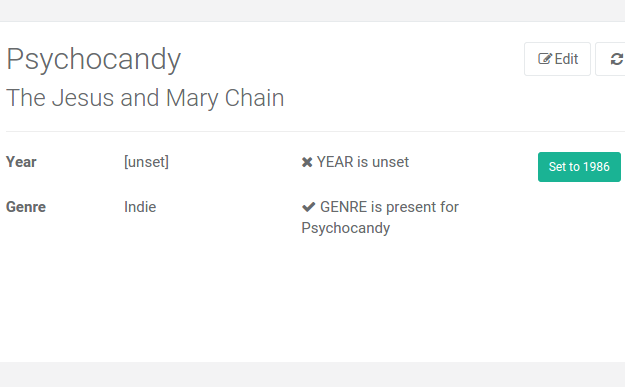Click the Genre field label
This screenshot has width=625, height=387.
pyautogui.click(x=26, y=207)
